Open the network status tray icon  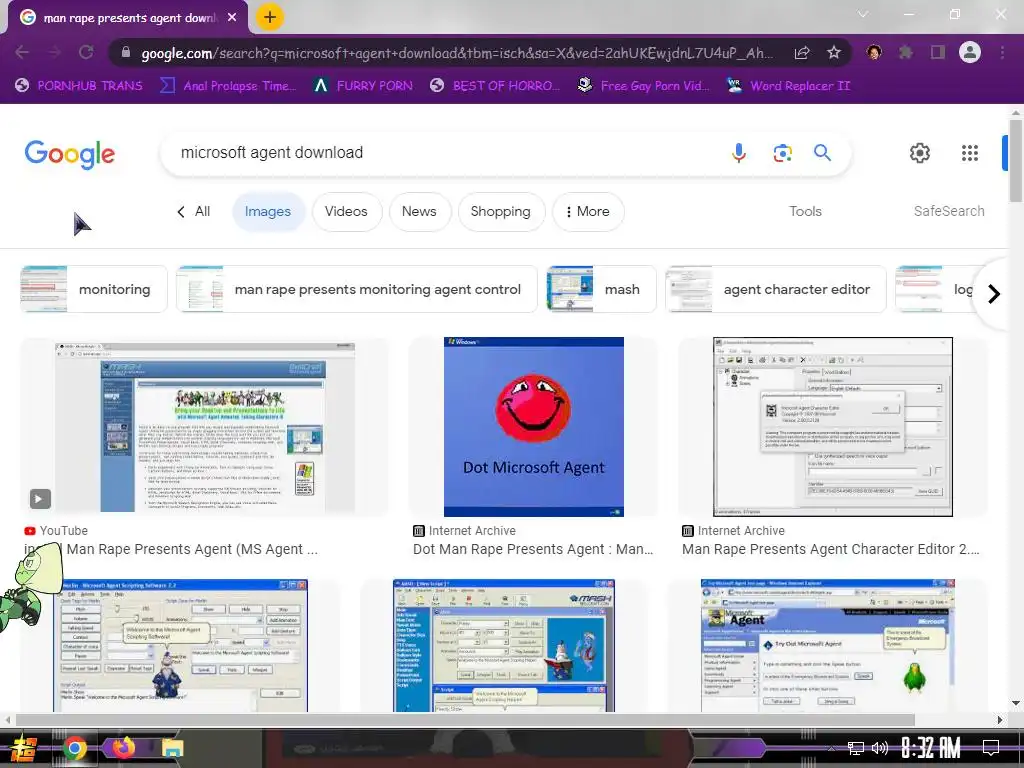point(856,748)
